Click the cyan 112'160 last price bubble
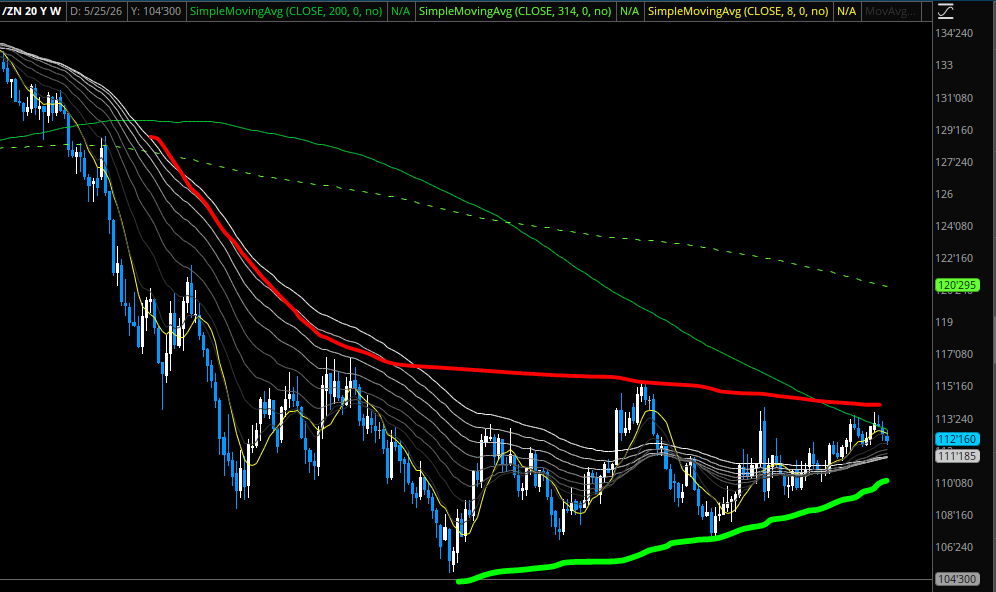This screenshot has height=592, width=996. coord(957,439)
